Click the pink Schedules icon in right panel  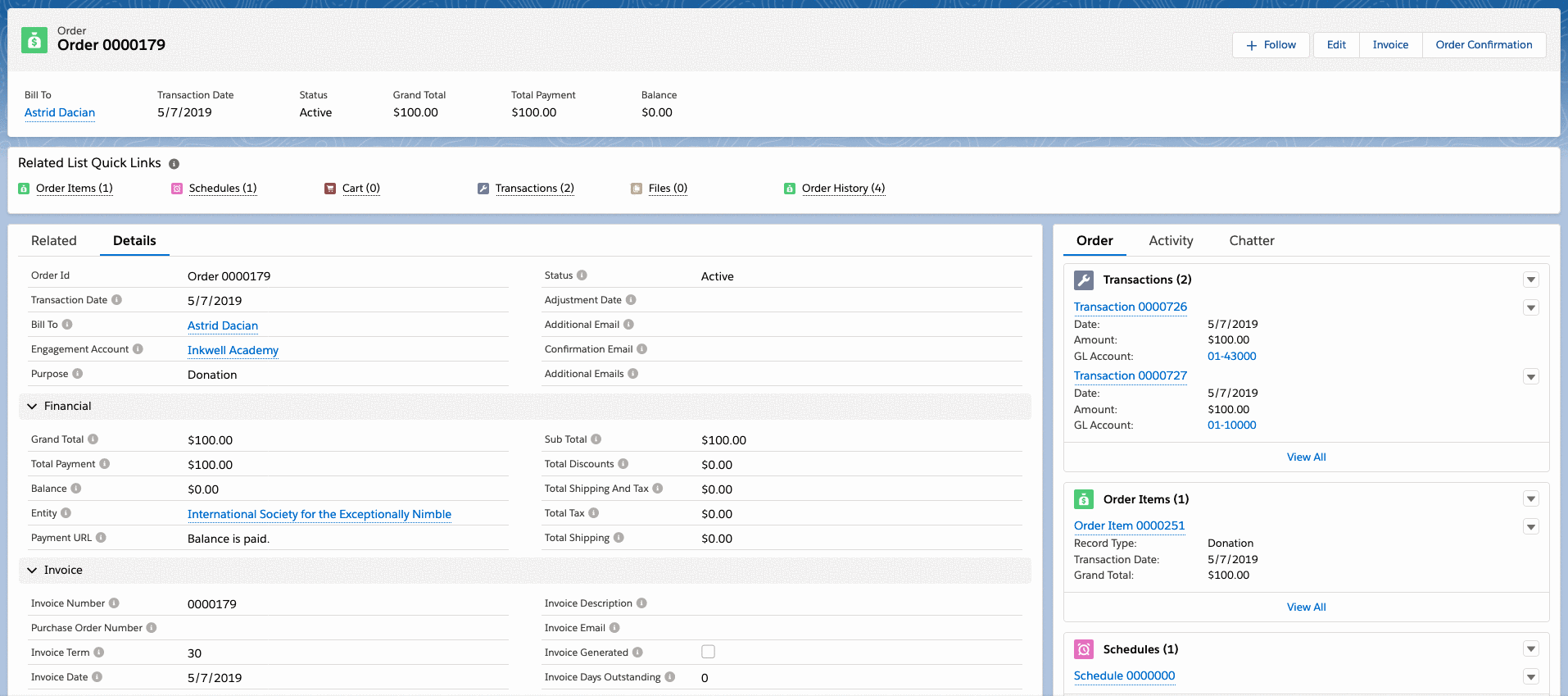point(1083,649)
